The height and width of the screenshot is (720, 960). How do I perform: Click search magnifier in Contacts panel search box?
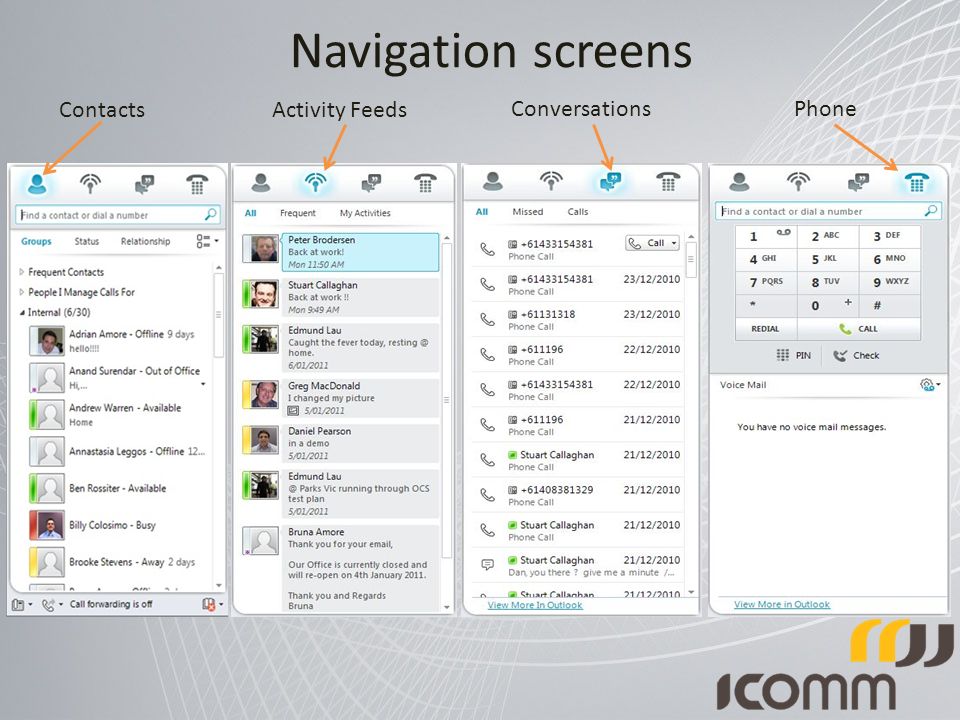210,214
